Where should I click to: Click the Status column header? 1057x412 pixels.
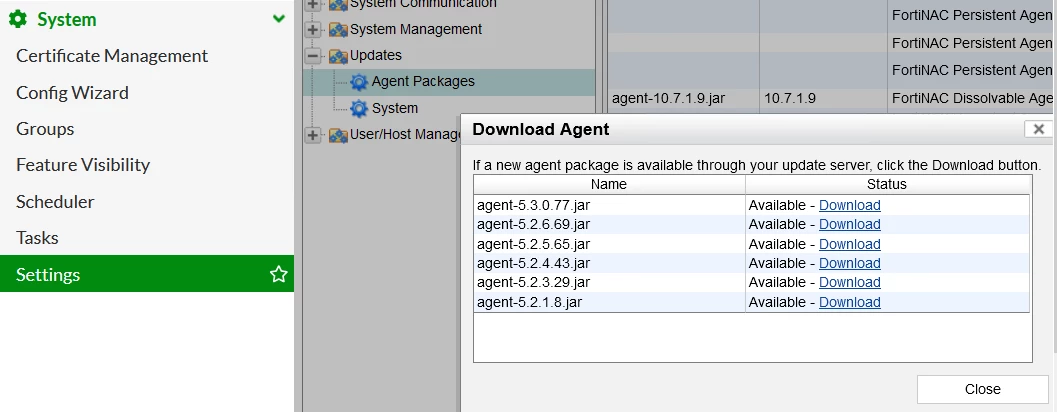pos(886,184)
